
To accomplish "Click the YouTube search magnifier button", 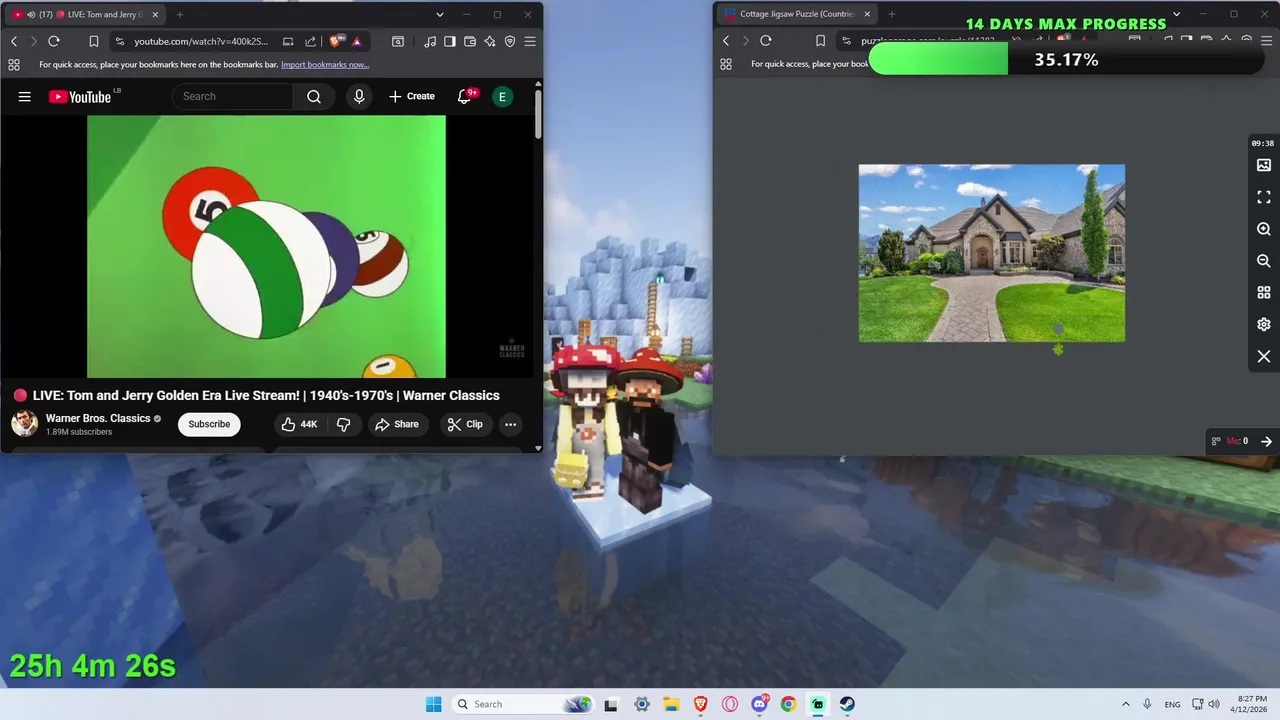I will (x=314, y=96).
